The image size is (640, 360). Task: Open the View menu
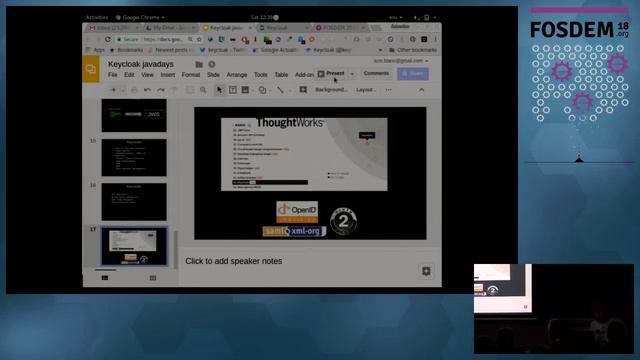(x=147, y=75)
